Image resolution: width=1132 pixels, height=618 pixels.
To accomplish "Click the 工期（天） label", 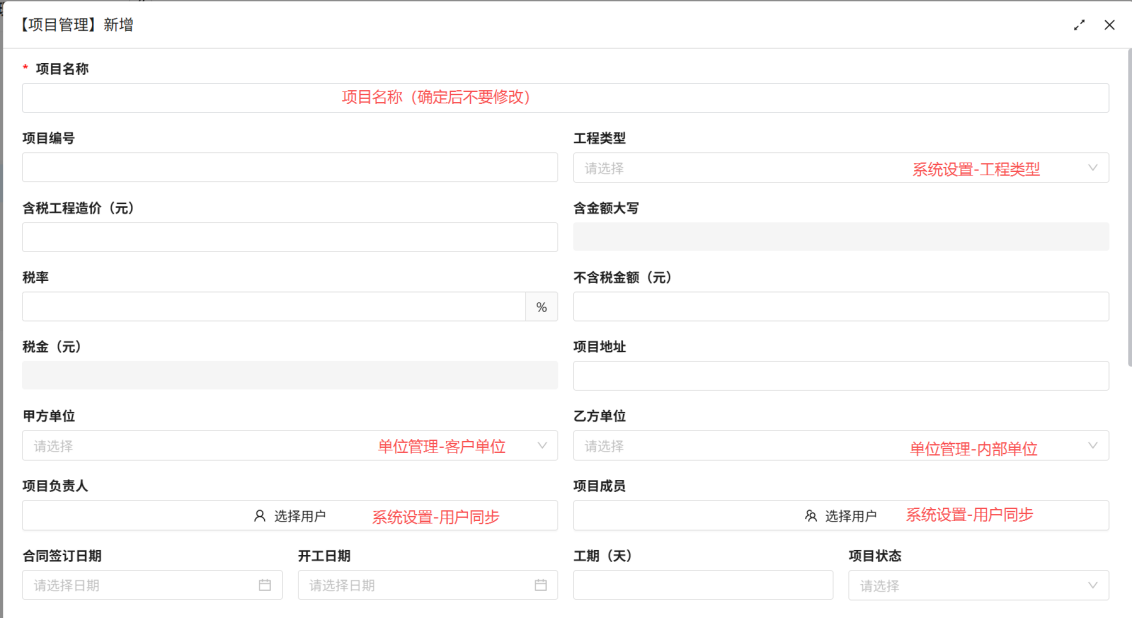I will pos(603,556).
